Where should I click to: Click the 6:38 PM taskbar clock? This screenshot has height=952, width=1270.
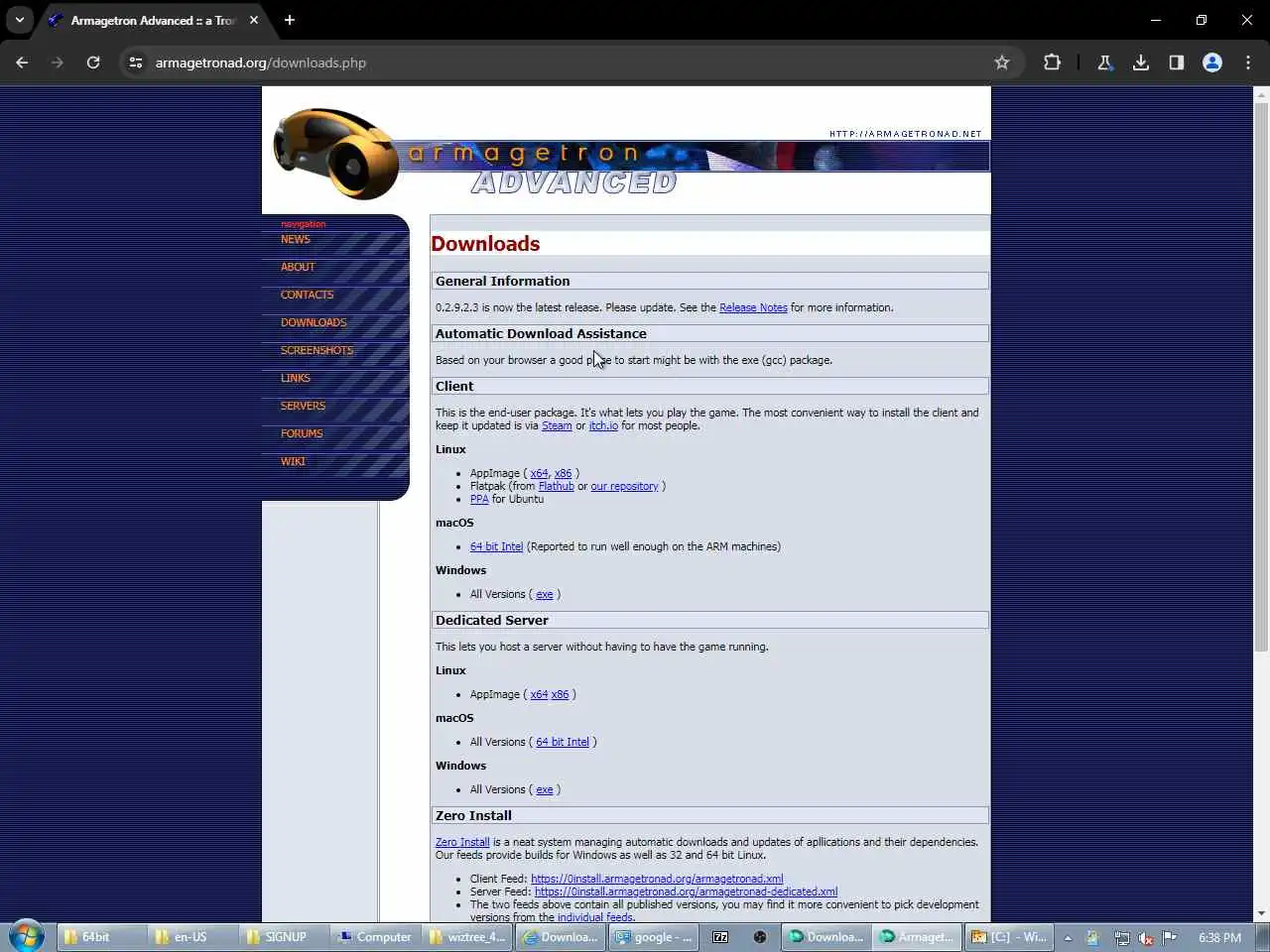[1219, 937]
